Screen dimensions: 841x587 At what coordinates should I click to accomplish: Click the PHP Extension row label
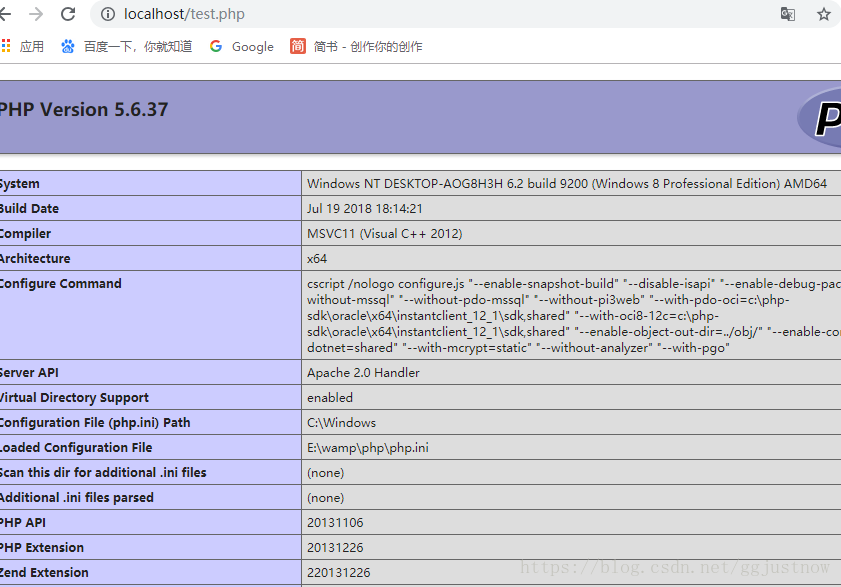click(x=42, y=547)
